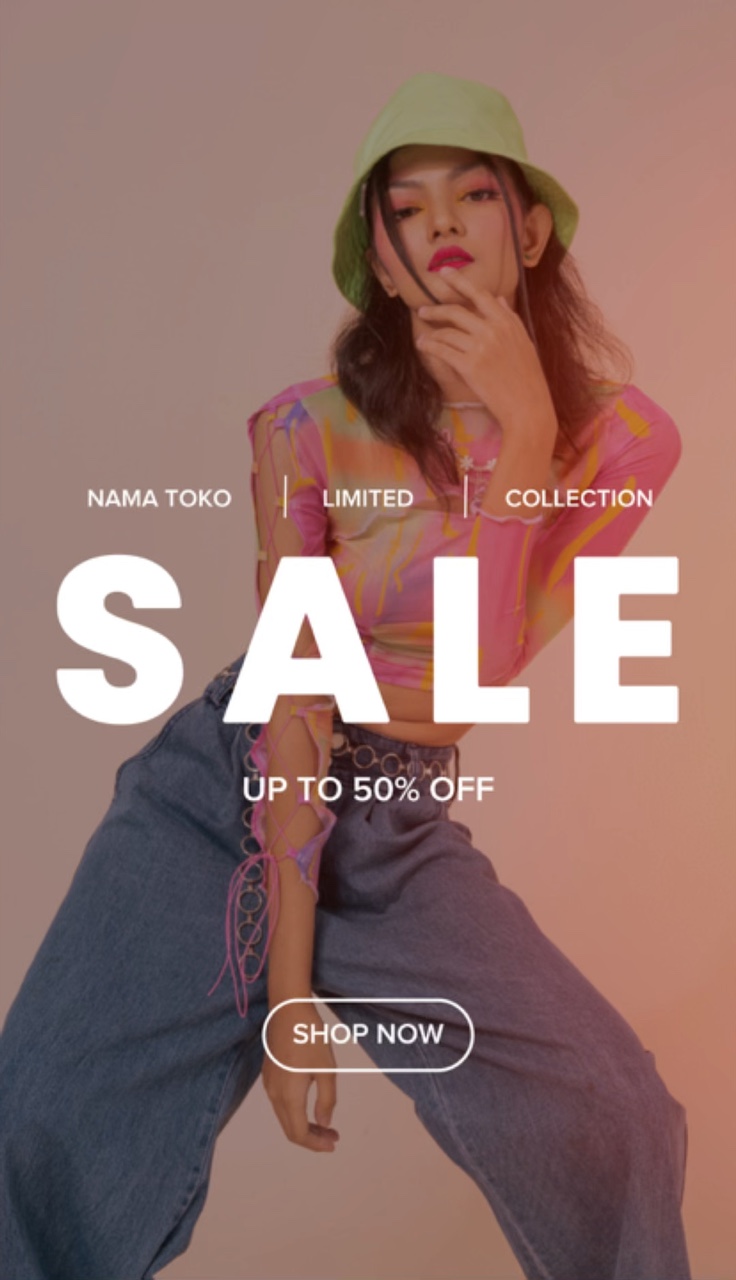
Task: Click the model's red lips
Action: click(450, 258)
